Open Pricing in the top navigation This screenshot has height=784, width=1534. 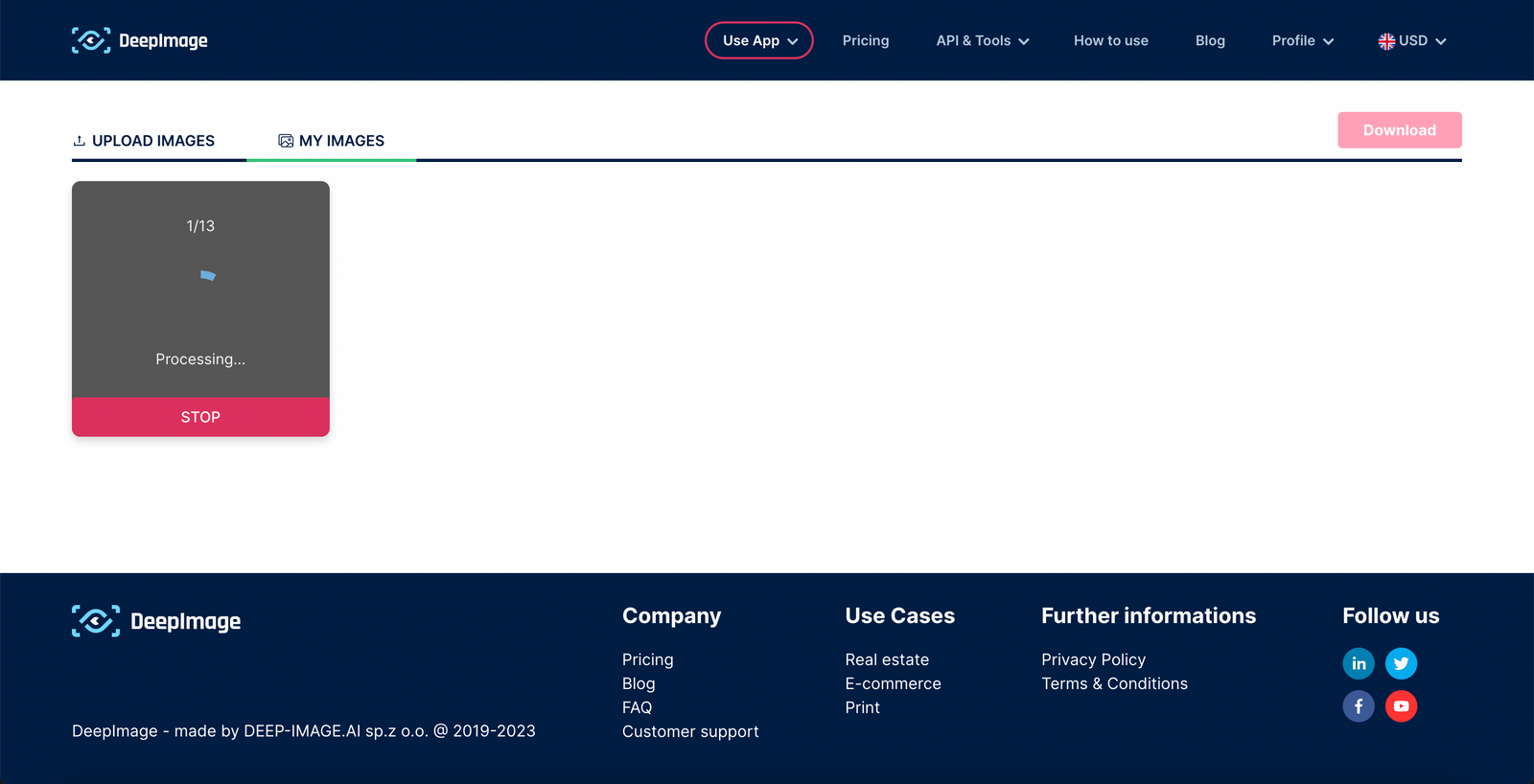866,40
